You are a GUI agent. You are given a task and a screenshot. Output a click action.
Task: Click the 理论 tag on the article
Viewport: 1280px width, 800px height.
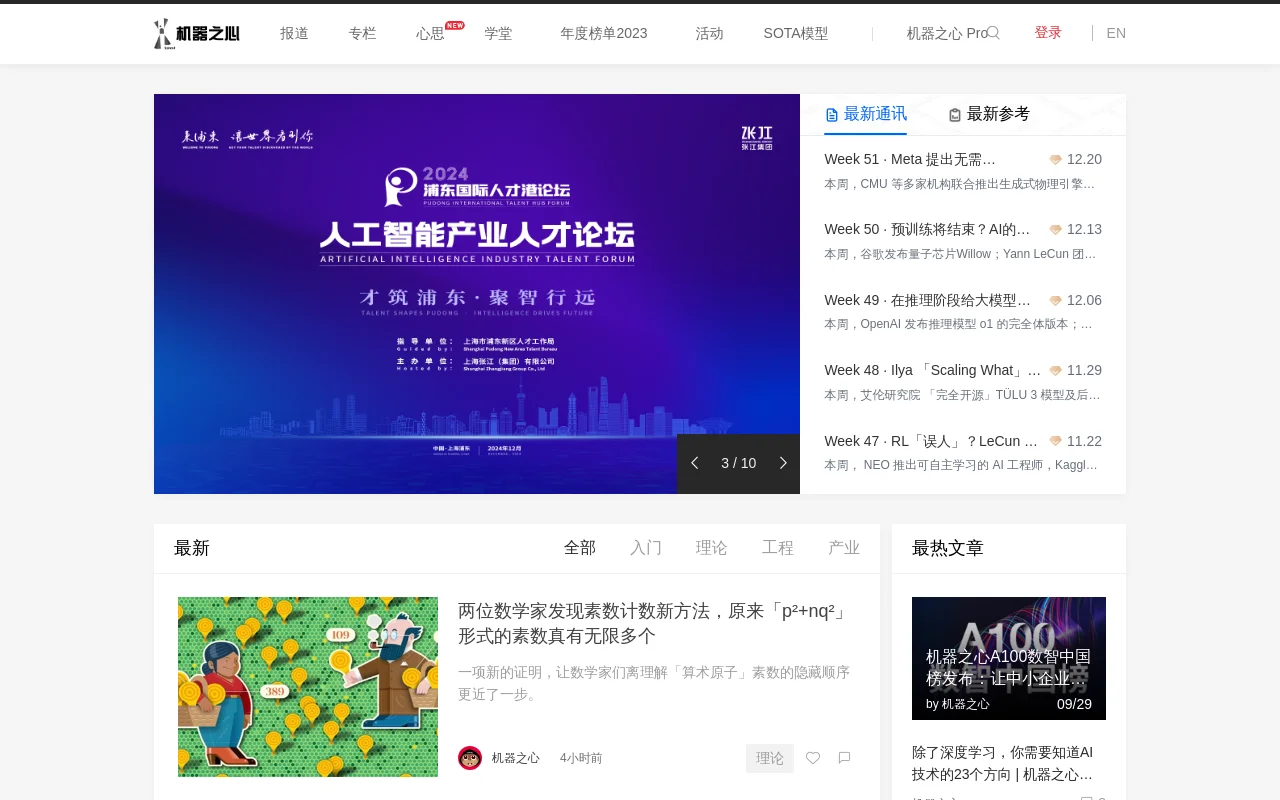769,758
